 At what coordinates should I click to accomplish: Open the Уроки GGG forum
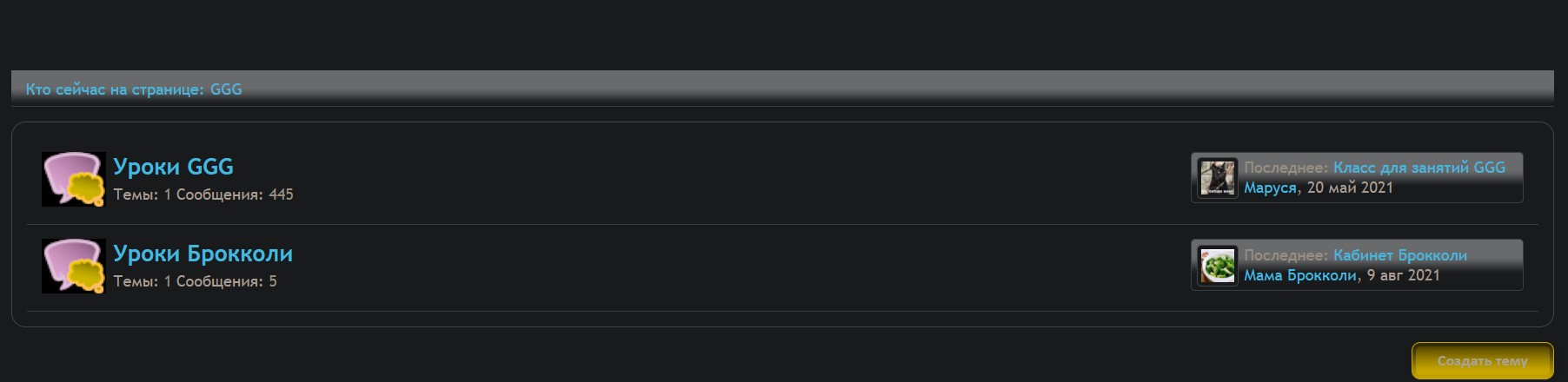(173, 167)
